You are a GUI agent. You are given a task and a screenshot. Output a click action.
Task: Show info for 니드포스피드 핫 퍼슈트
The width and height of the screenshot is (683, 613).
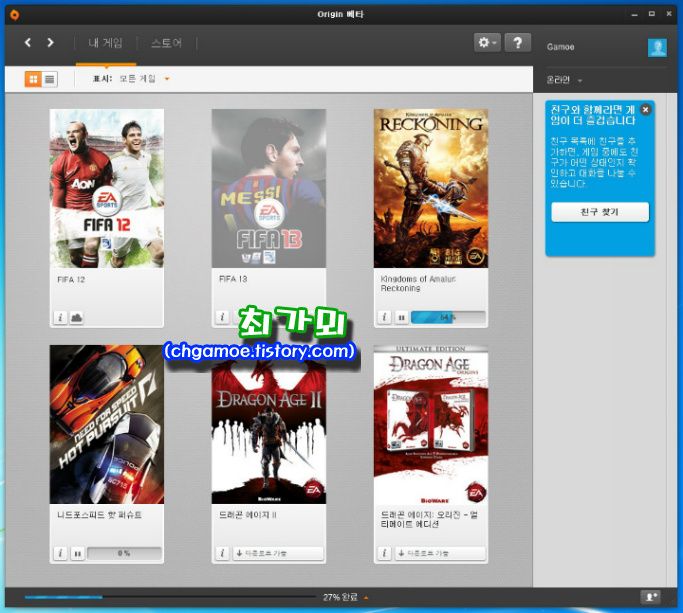[x=60, y=553]
